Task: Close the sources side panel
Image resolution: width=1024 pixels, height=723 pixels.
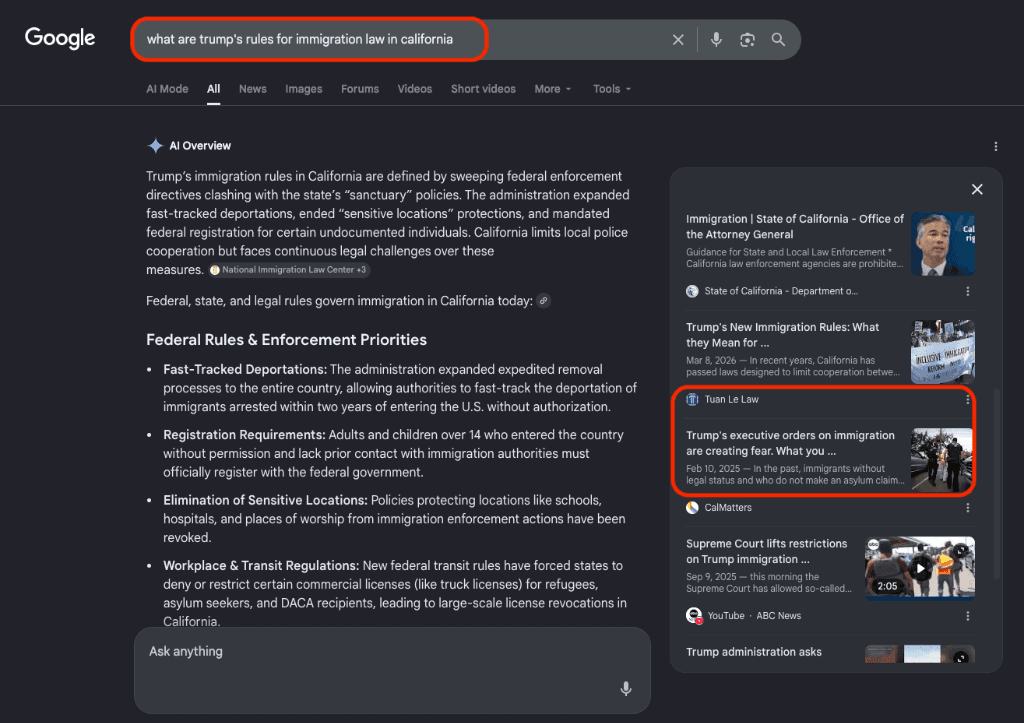Action: click(977, 189)
